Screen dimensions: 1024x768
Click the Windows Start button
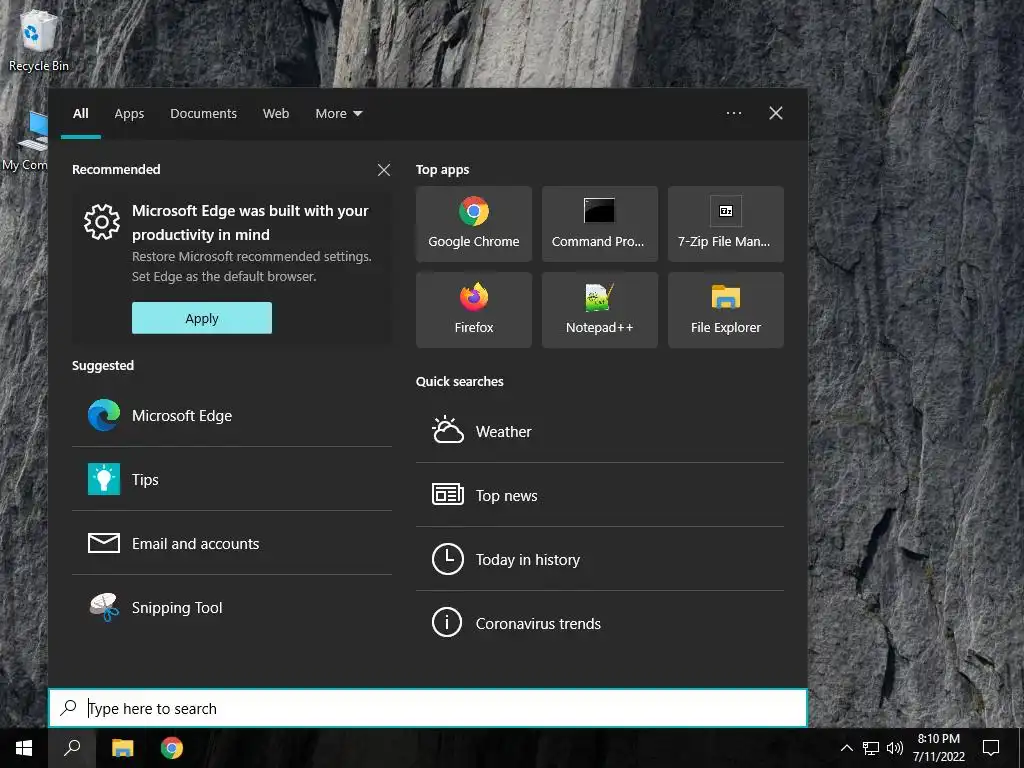pos(24,748)
